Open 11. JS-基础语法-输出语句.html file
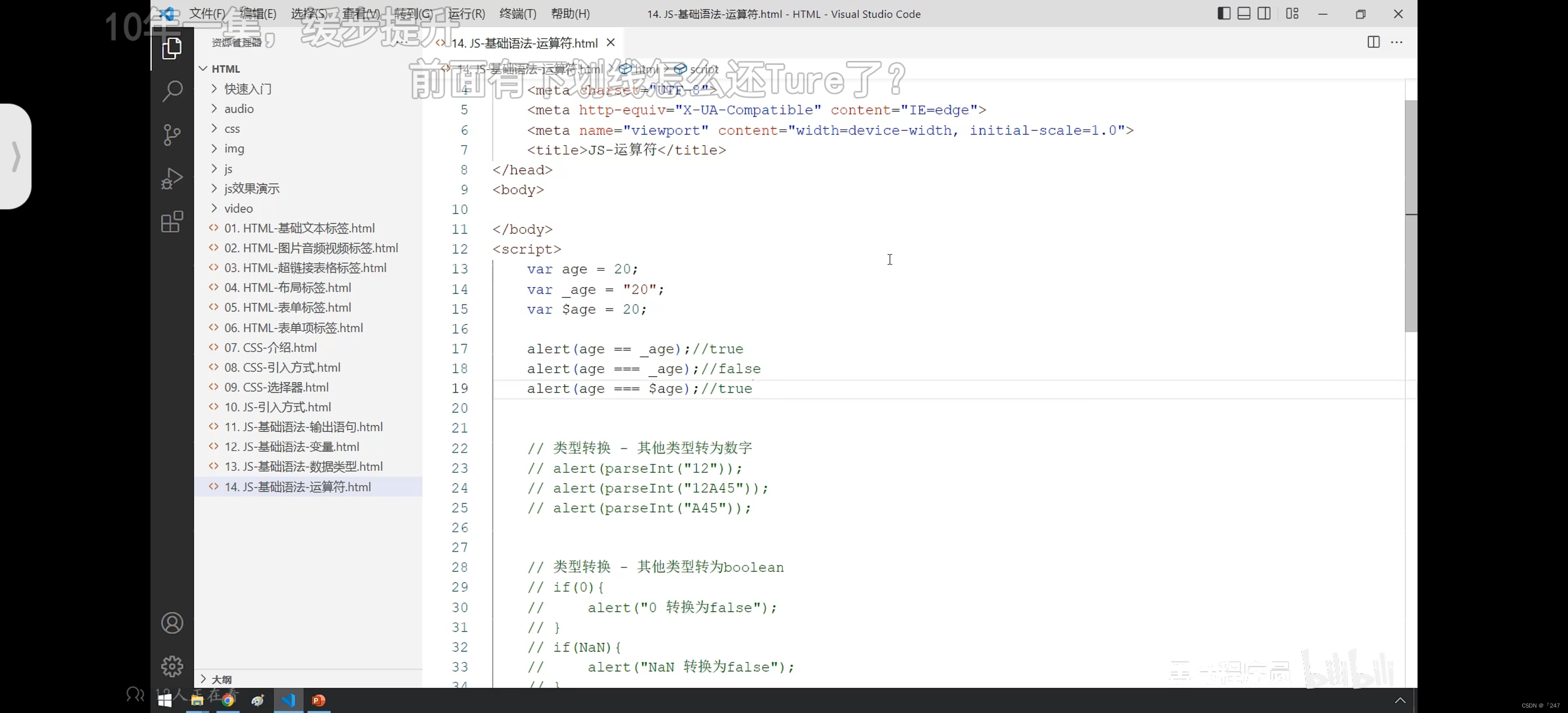 point(309,427)
